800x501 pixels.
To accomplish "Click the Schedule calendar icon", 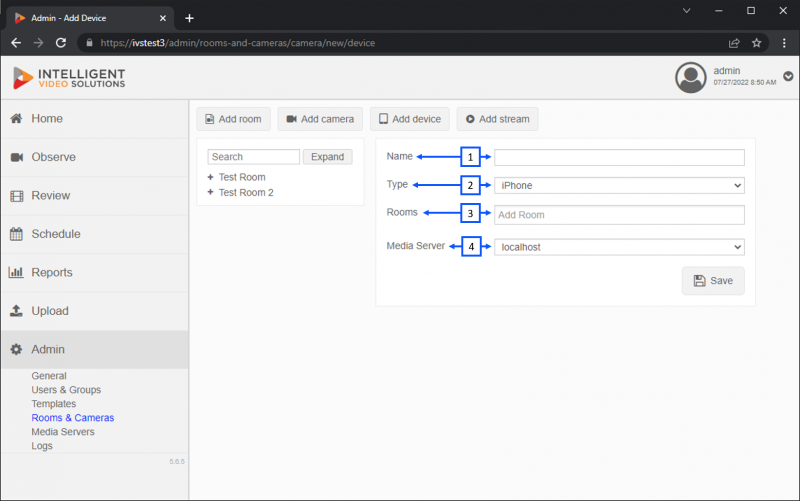I will pyautogui.click(x=16, y=234).
